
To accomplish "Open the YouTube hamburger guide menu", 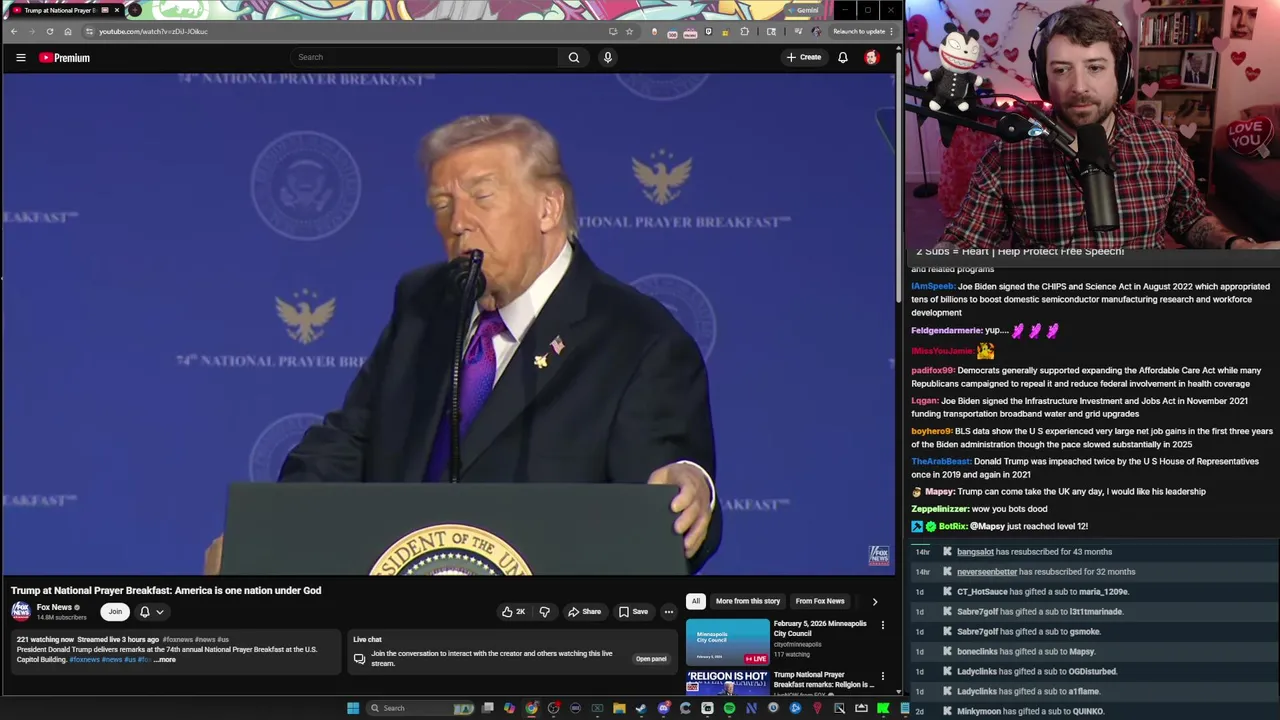I will 20,57.
